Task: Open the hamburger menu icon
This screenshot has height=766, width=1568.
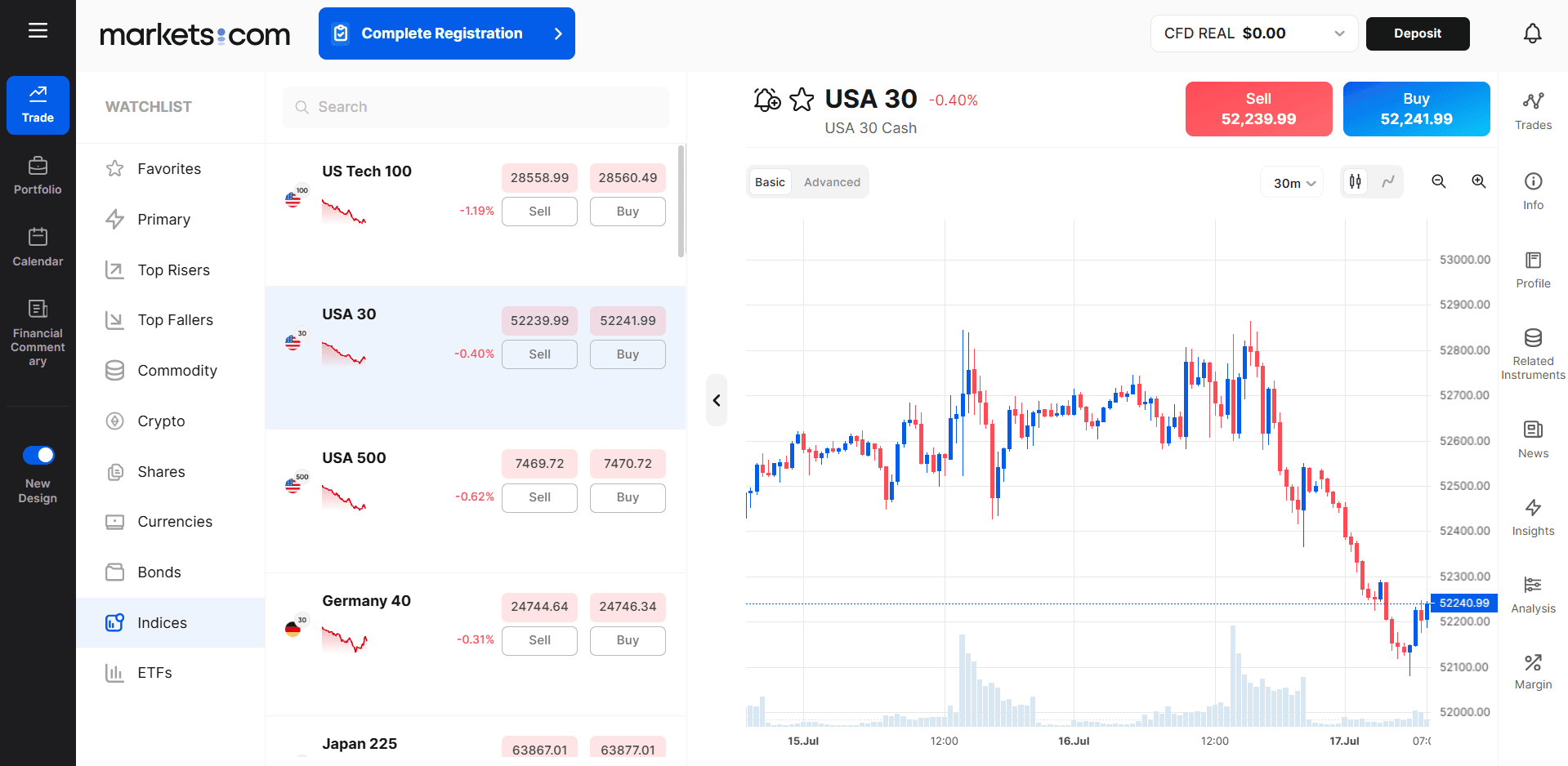Action: click(38, 31)
